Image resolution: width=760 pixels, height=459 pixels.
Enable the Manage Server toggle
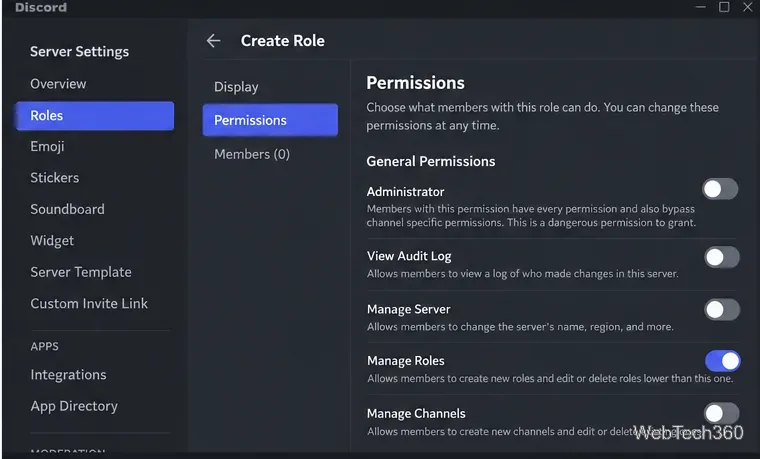(722, 309)
